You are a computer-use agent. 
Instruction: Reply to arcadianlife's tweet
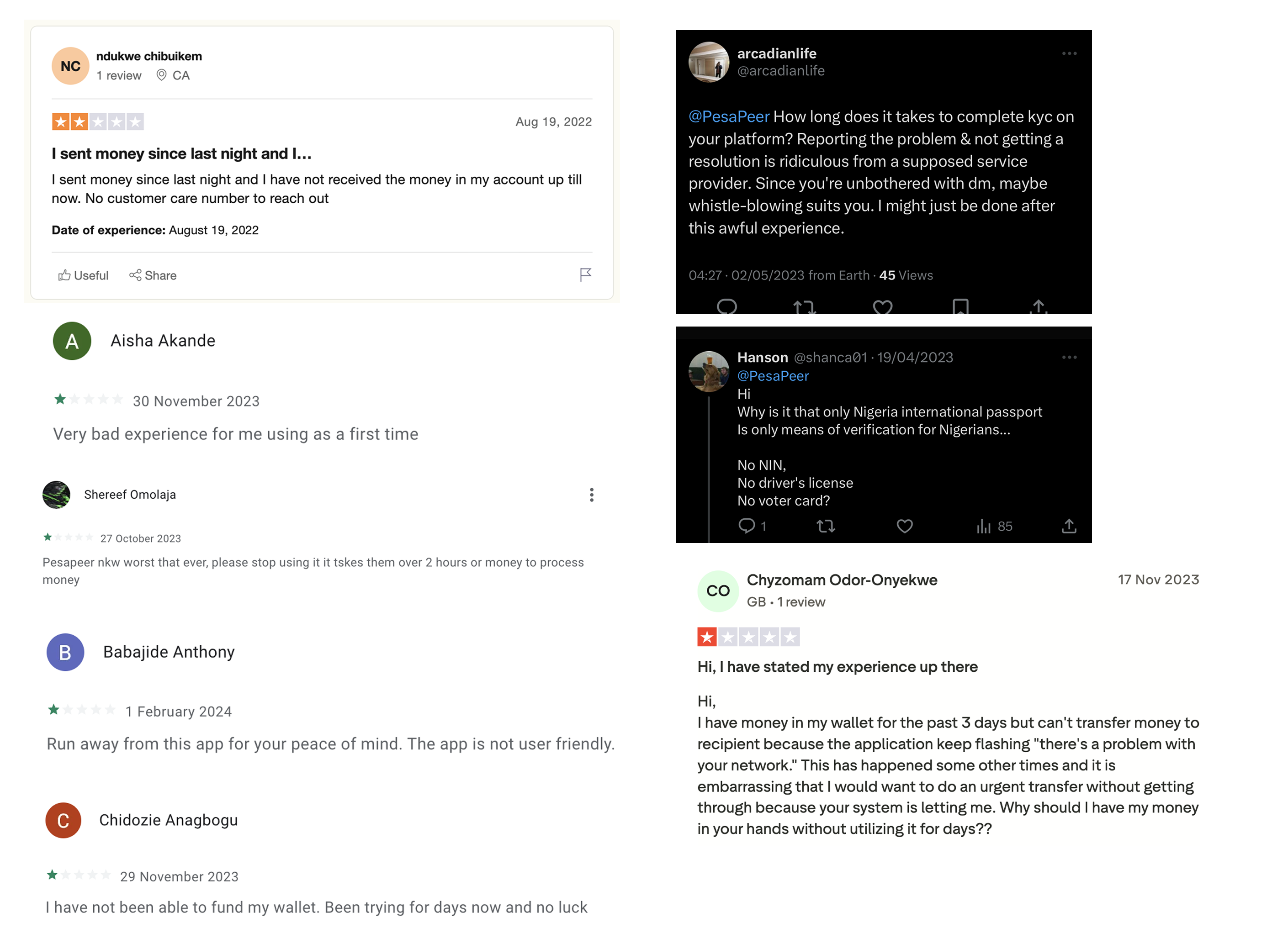[x=726, y=307]
